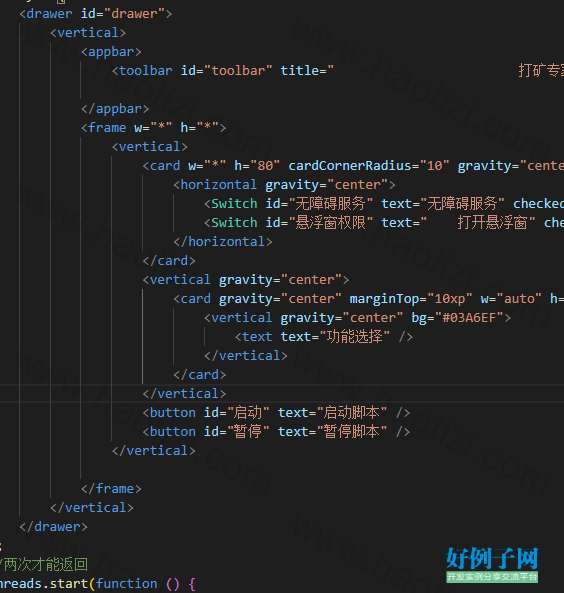Screen dimensions: 564x593
Task: Click the frame opening tag line
Action: coord(154,128)
